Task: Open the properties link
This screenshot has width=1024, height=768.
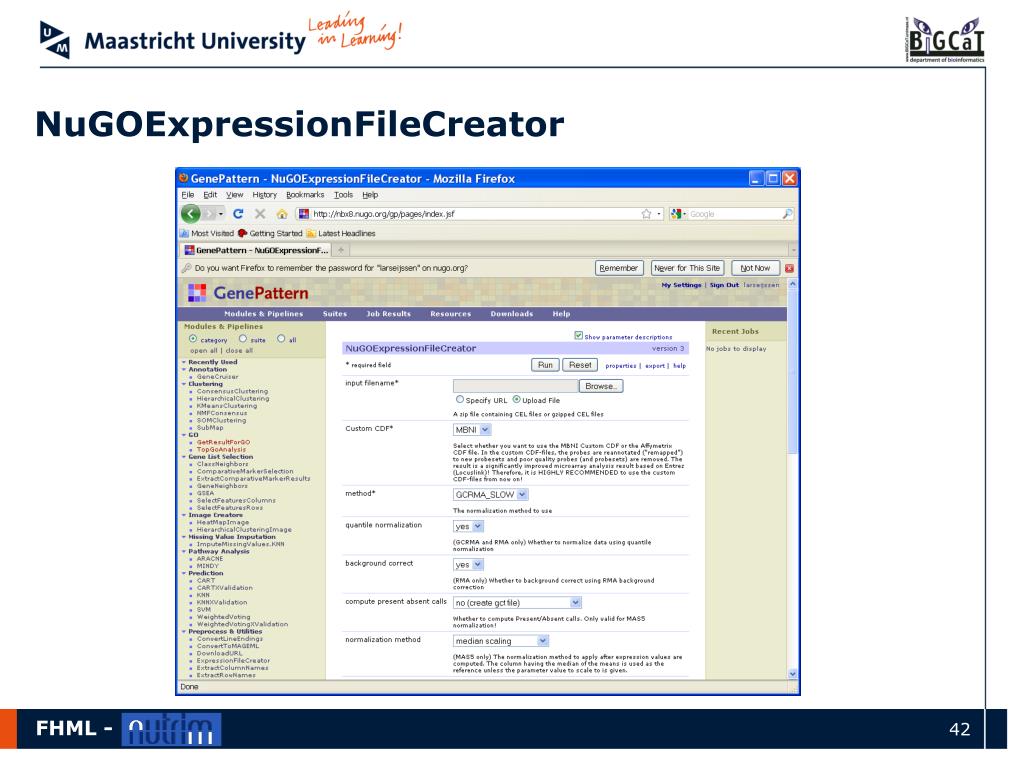Action: (x=620, y=366)
